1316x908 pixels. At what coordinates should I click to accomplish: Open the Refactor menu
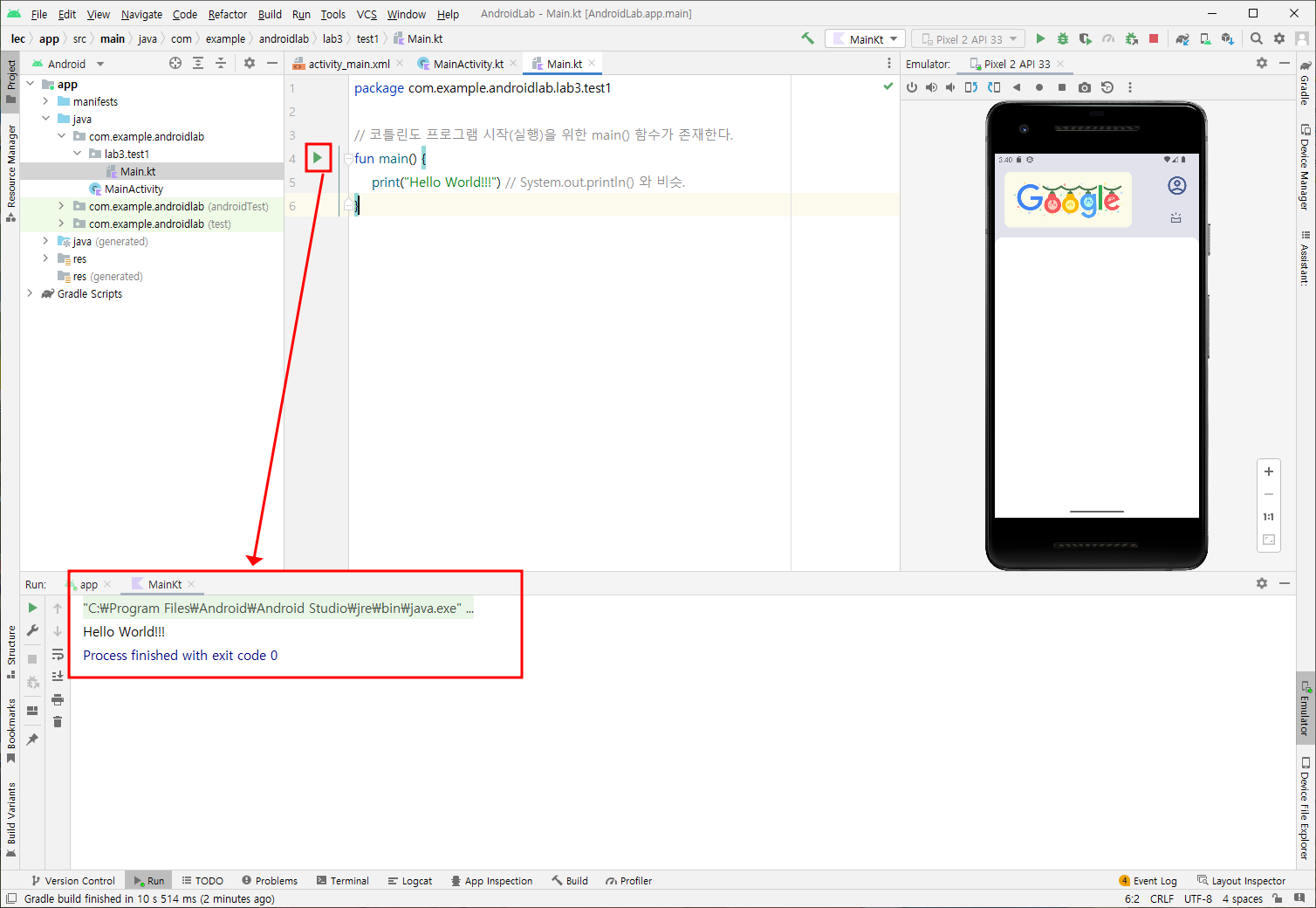click(x=227, y=14)
